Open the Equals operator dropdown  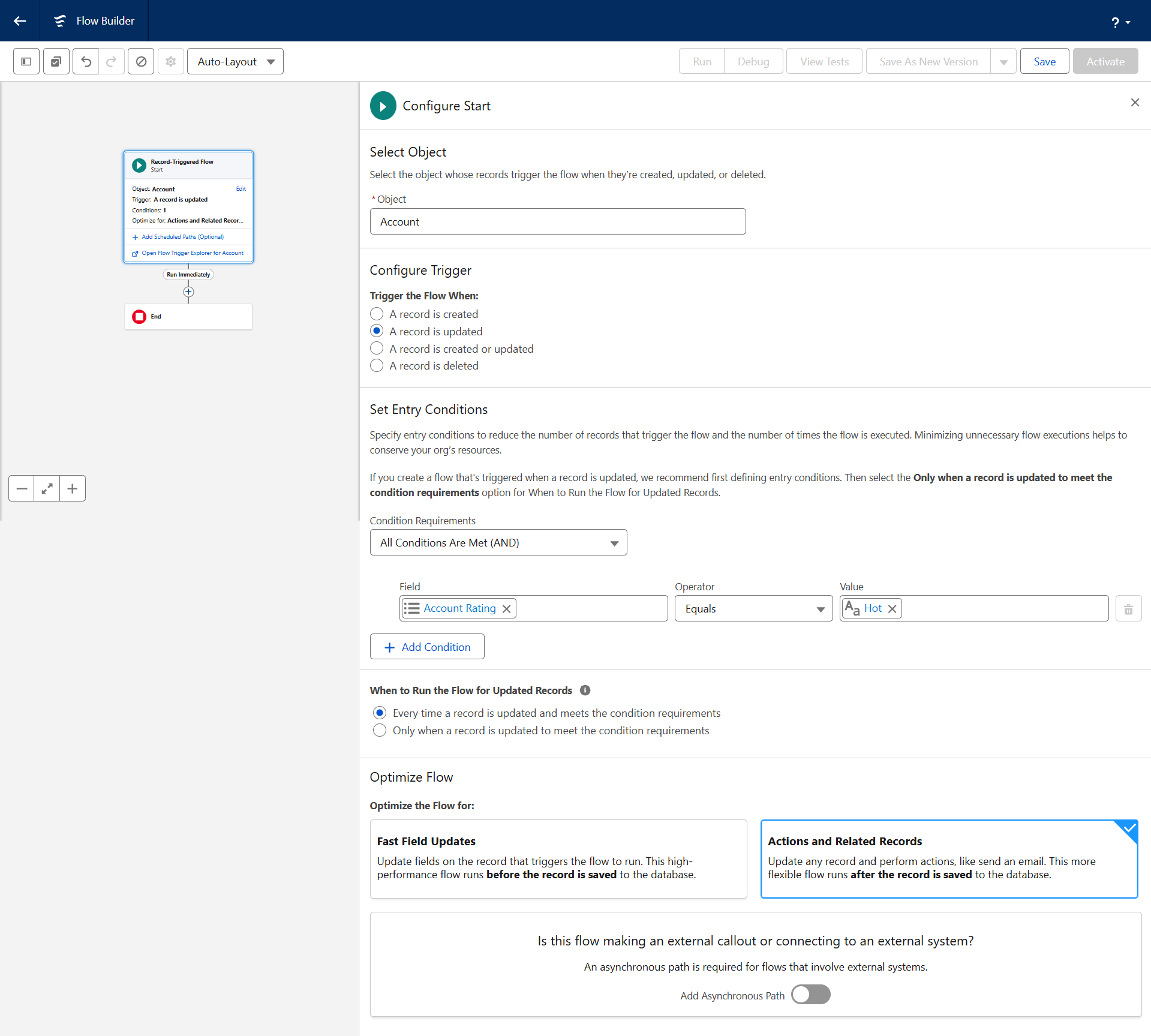[753, 608]
